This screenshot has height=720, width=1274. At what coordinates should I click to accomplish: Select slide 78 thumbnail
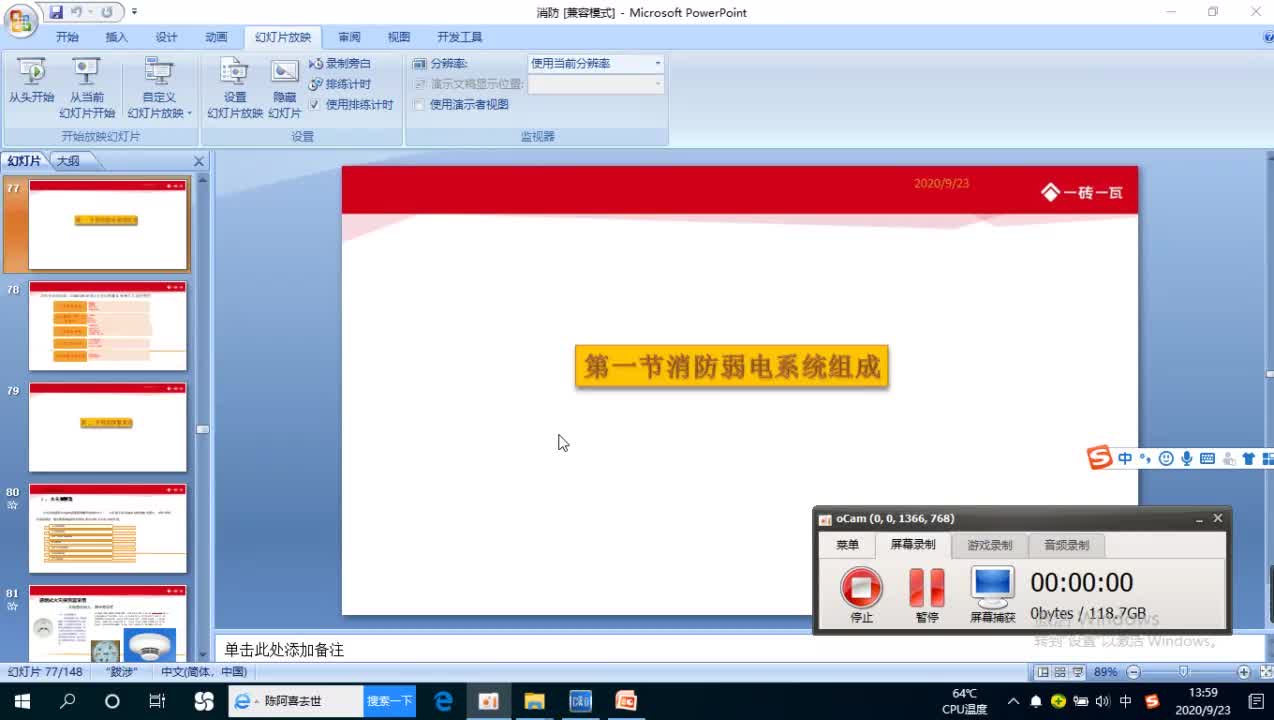click(x=108, y=326)
